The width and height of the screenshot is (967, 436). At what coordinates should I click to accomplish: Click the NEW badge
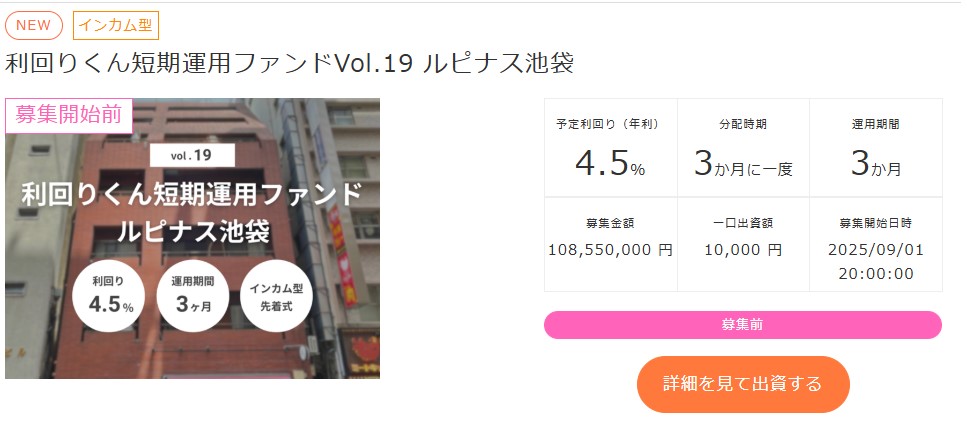click(x=34, y=25)
